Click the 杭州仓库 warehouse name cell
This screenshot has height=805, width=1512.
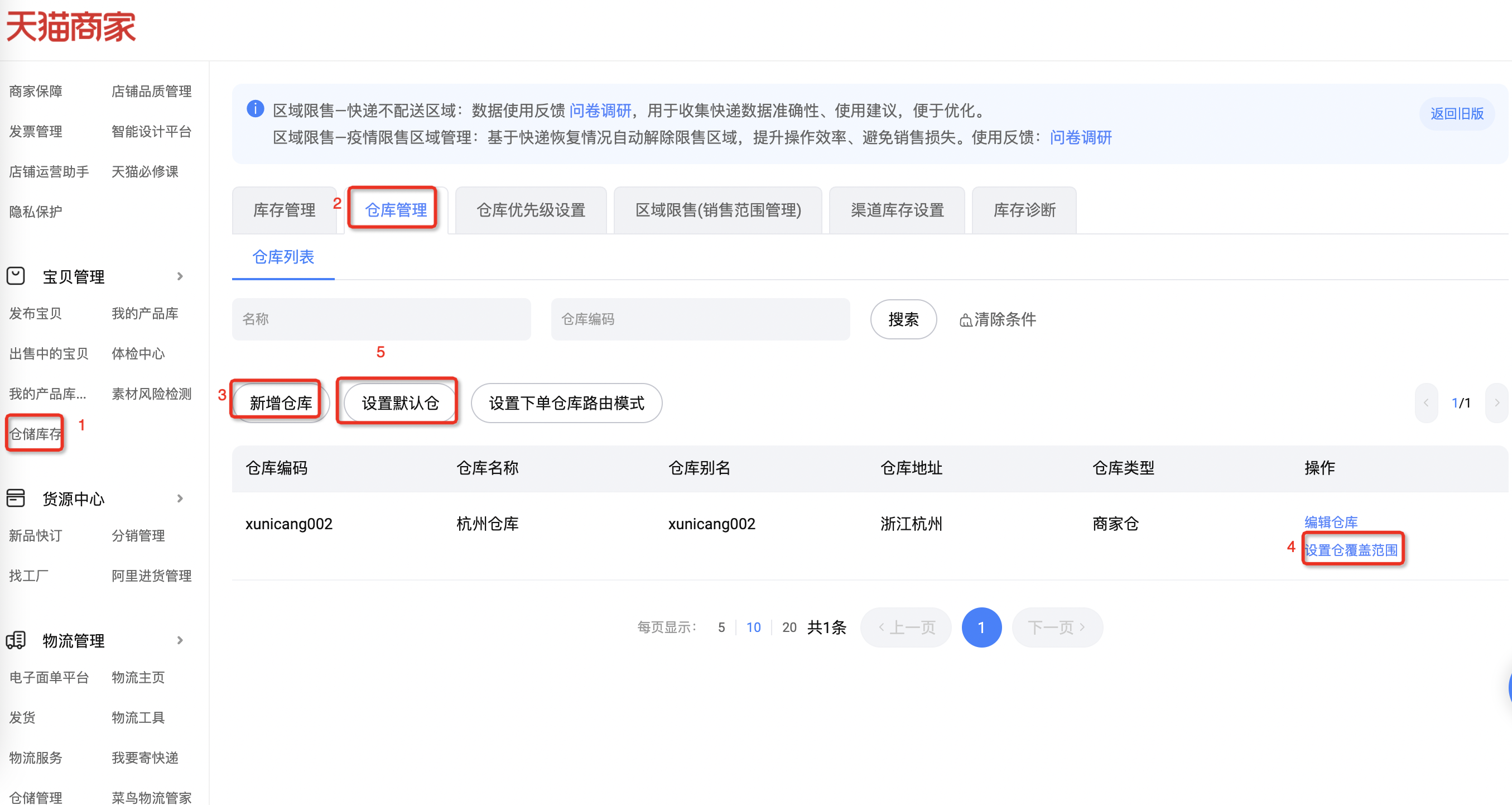[487, 524]
